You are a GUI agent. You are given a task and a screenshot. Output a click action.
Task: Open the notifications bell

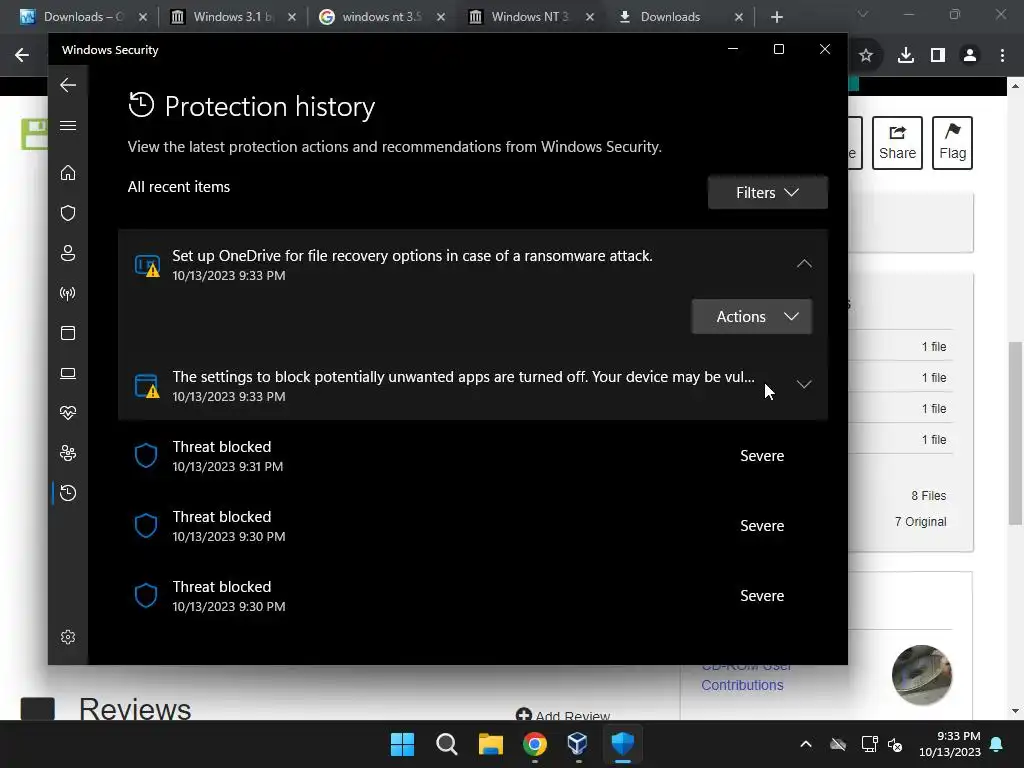click(997, 744)
